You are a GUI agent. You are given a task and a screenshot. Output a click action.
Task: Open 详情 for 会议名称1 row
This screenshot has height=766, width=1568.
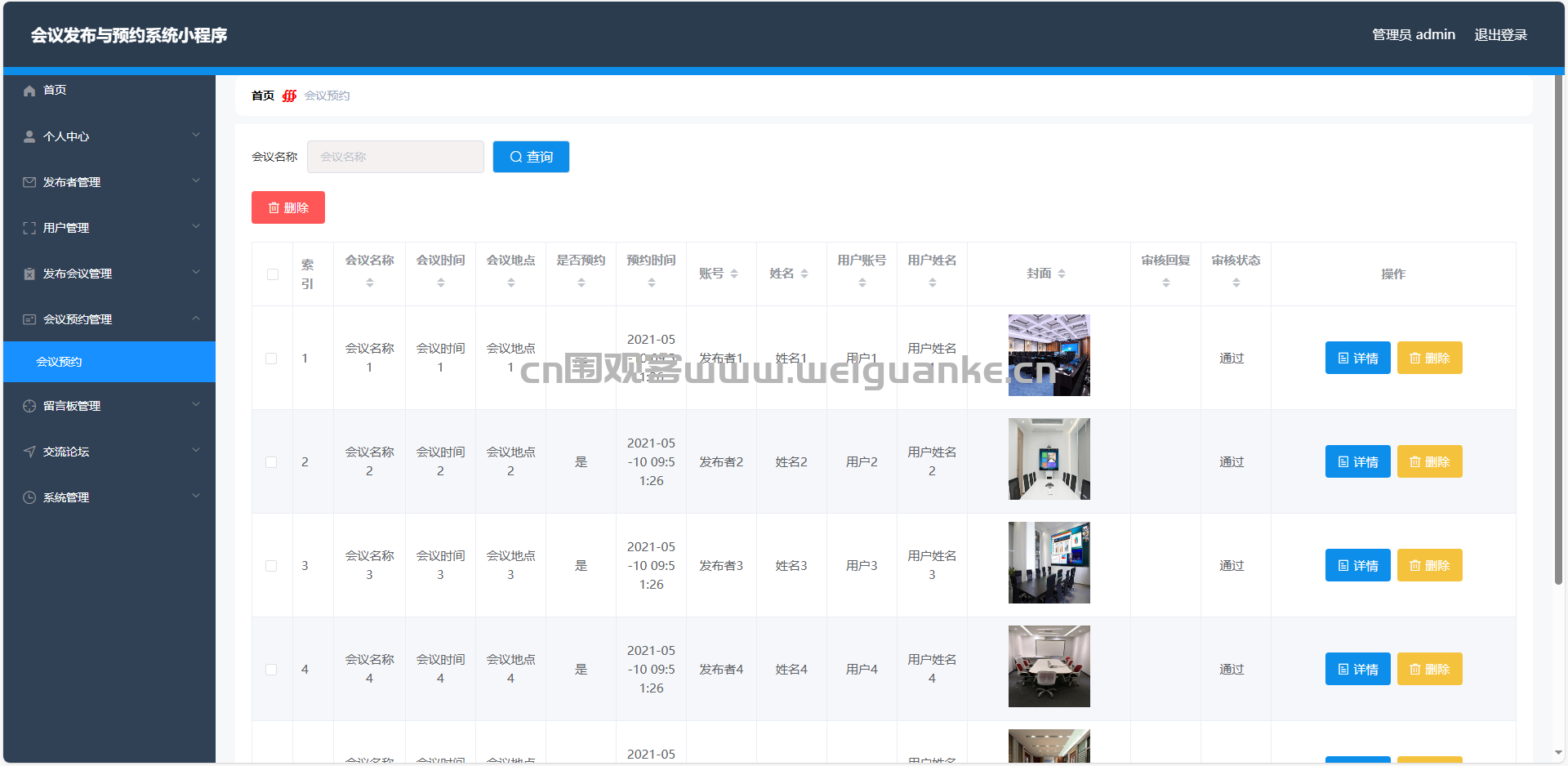tap(1357, 358)
